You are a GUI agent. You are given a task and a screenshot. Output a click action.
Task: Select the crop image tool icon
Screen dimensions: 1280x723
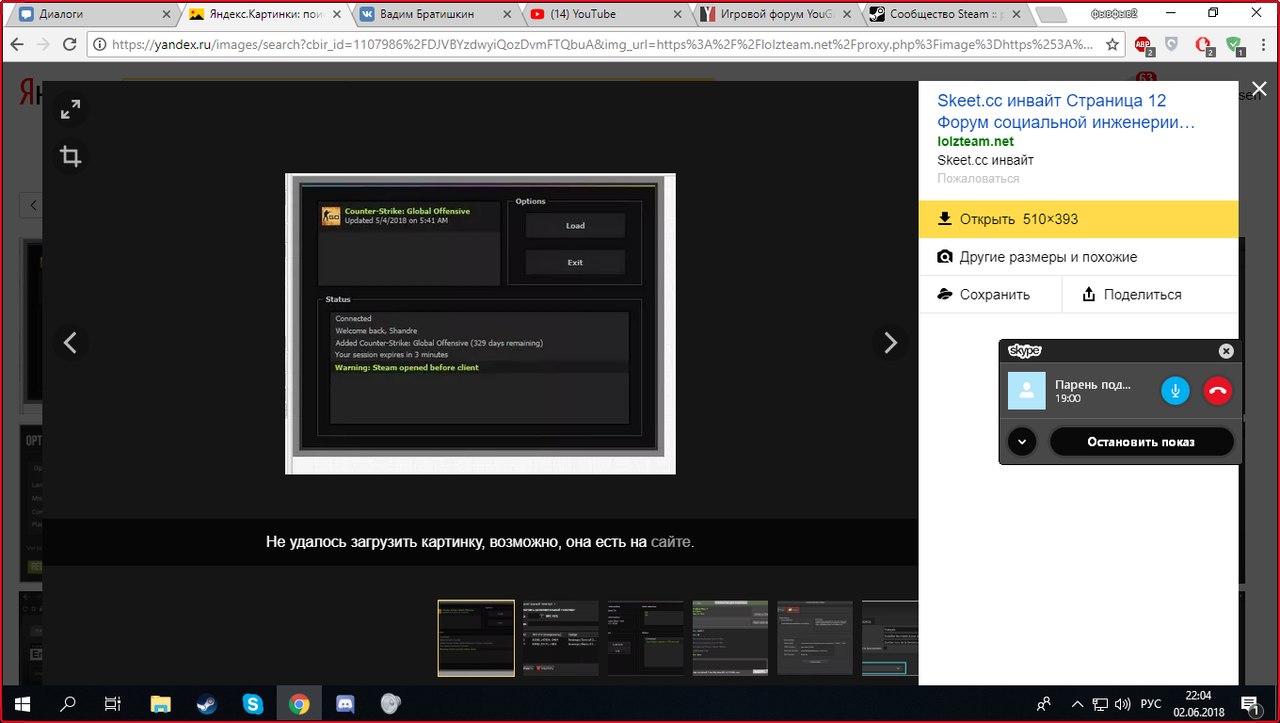coord(70,157)
